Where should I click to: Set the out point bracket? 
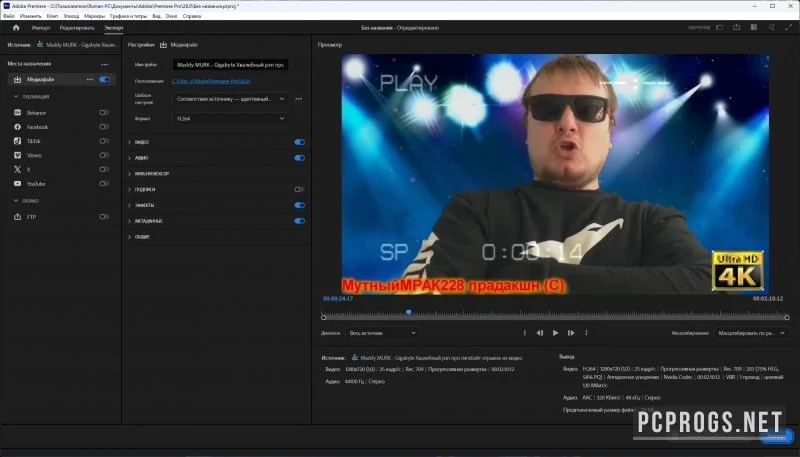pyautogui.click(x=586, y=333)
